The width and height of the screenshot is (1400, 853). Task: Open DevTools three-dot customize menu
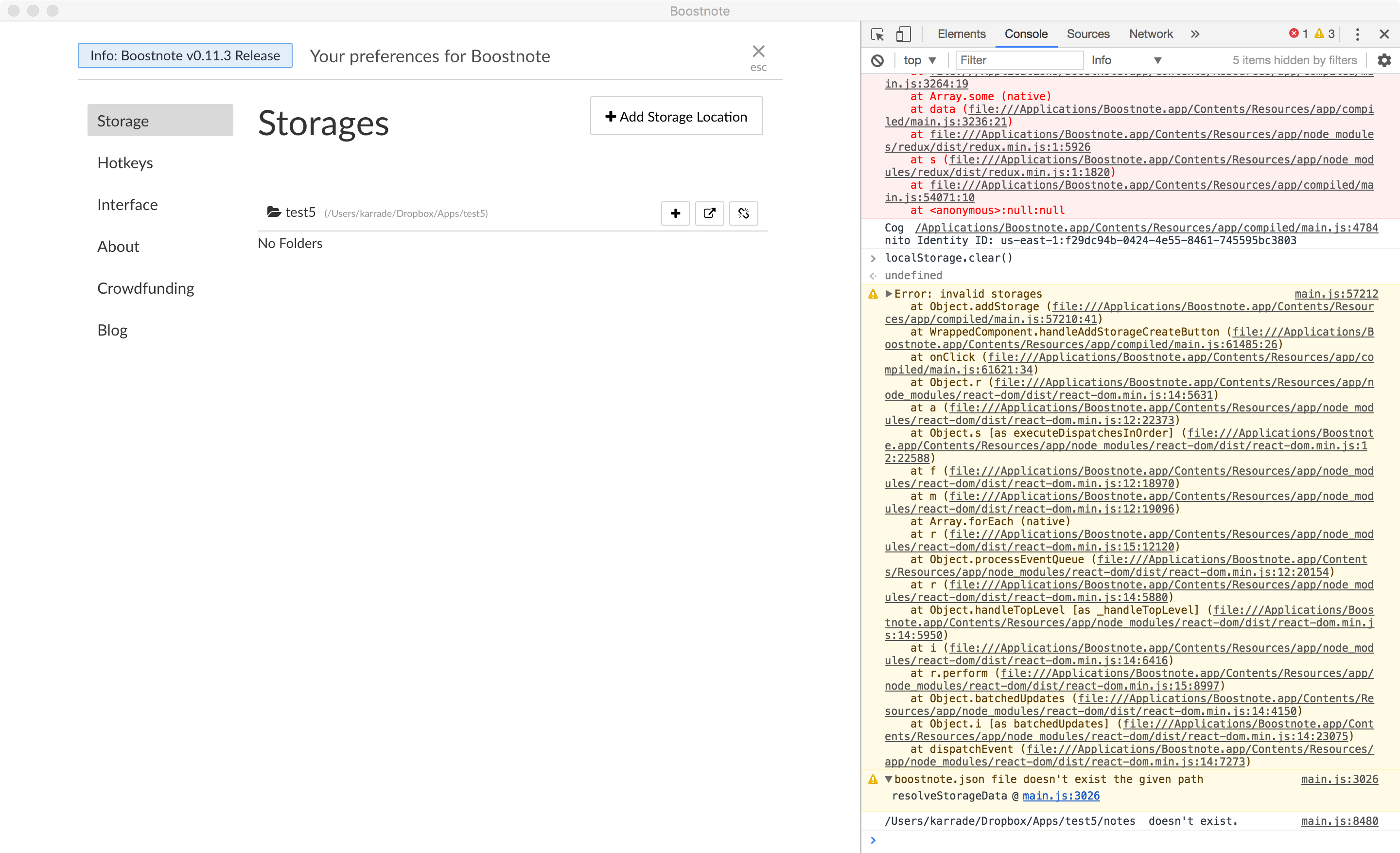(x=1357, y=34)
